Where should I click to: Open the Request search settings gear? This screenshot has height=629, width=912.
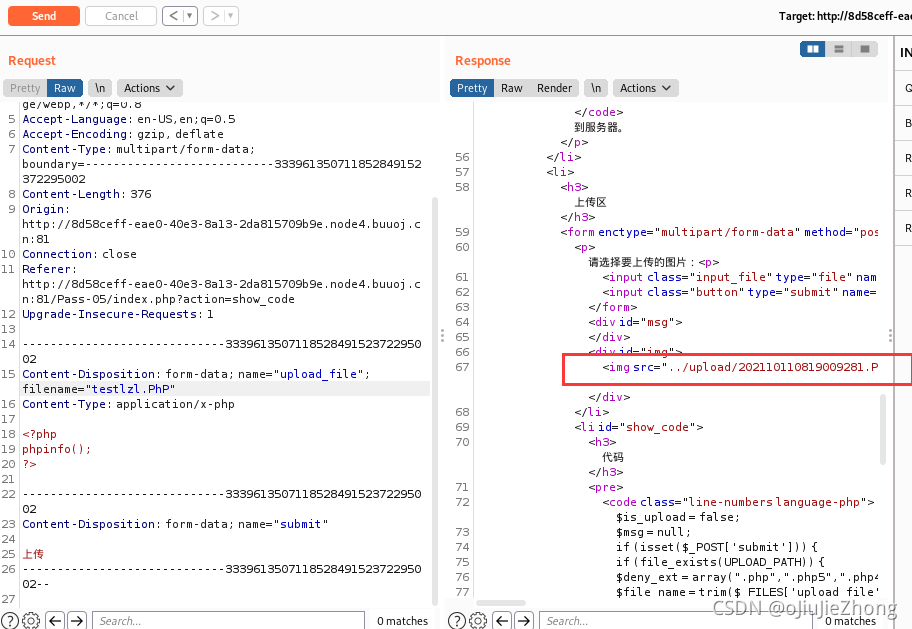pyautogui.click(x=31, y=621)
